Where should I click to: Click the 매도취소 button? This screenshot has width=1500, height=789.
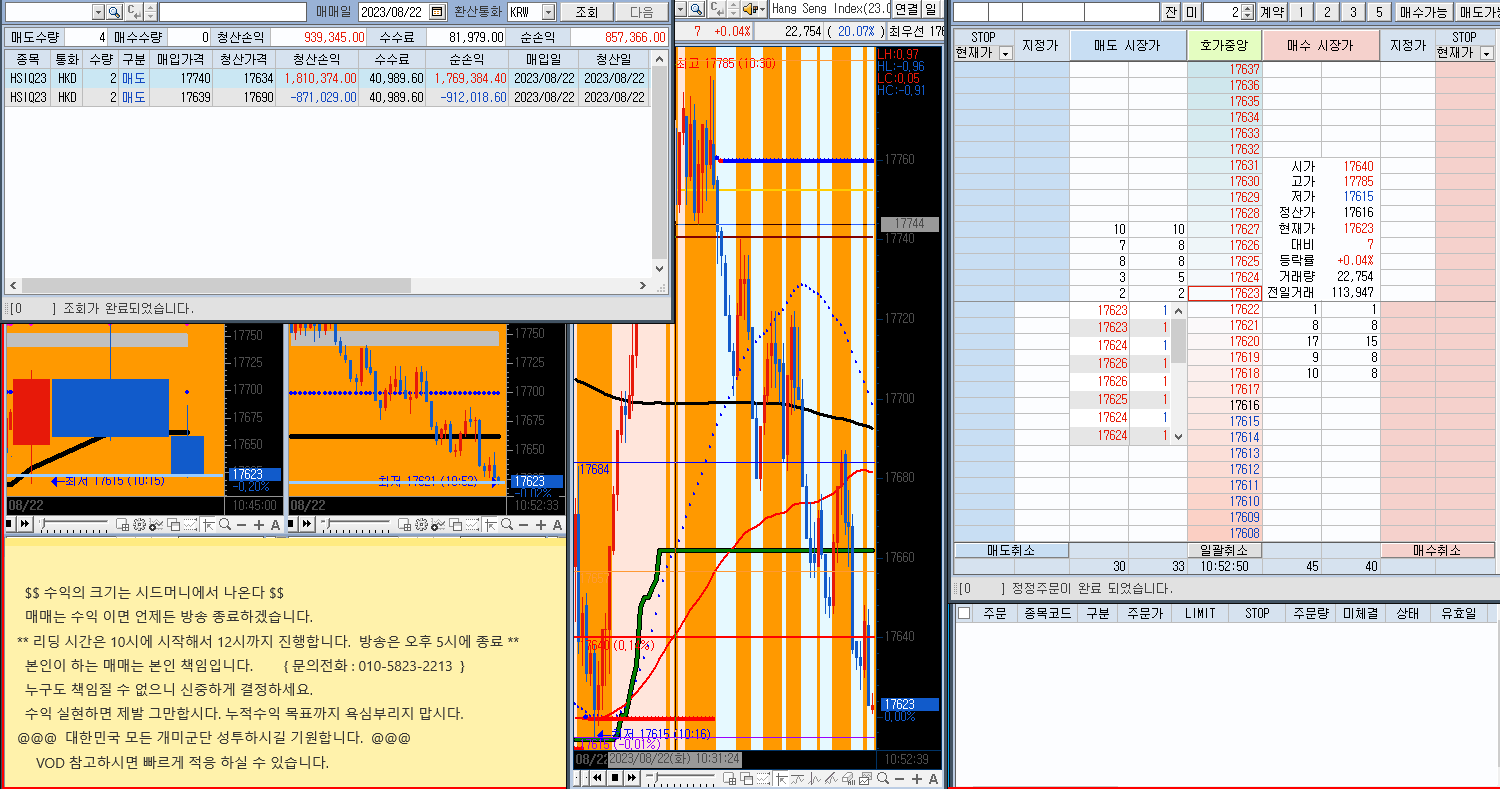pos(1011,550)
